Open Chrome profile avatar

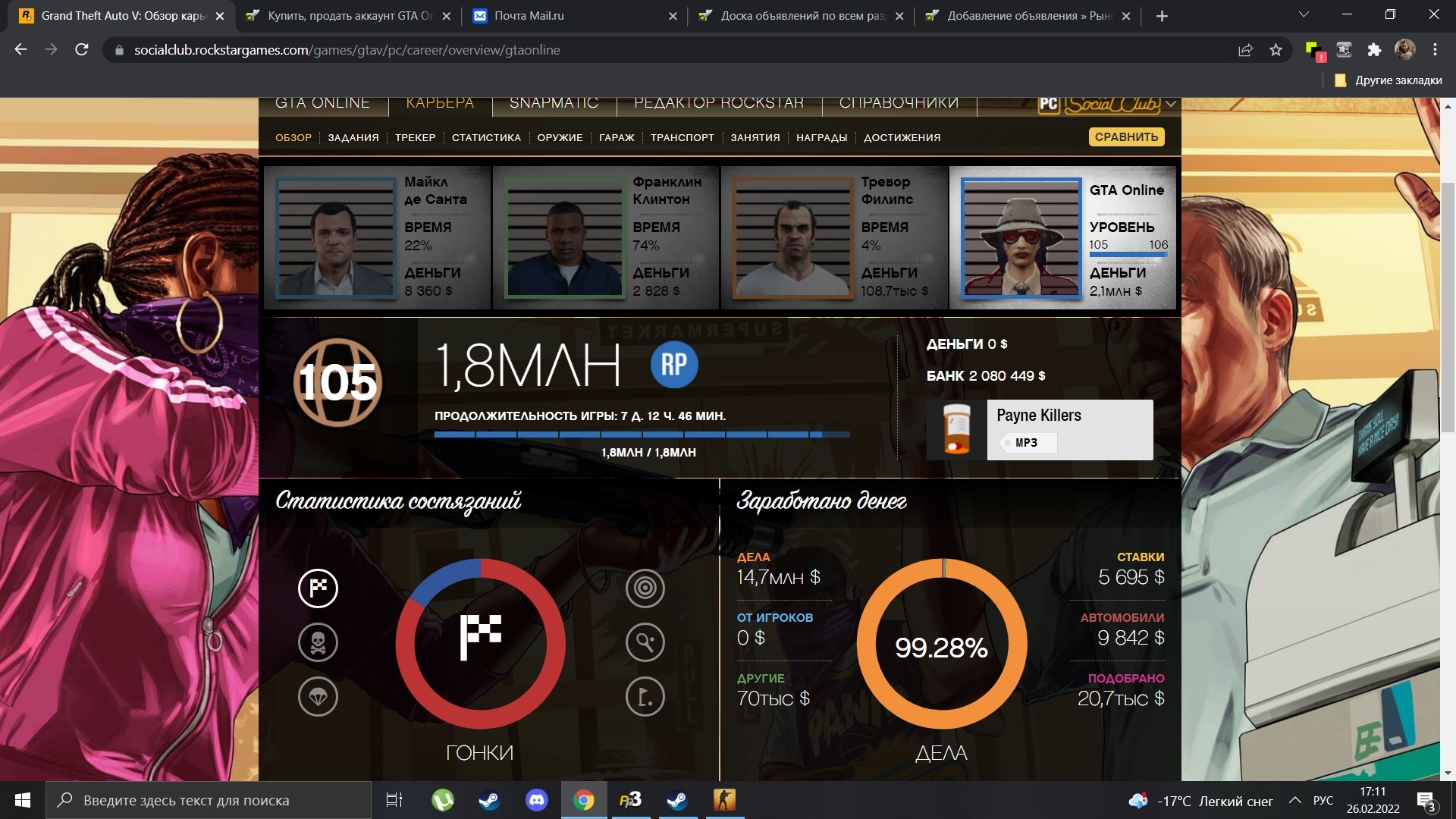[x=1405, y=50]
